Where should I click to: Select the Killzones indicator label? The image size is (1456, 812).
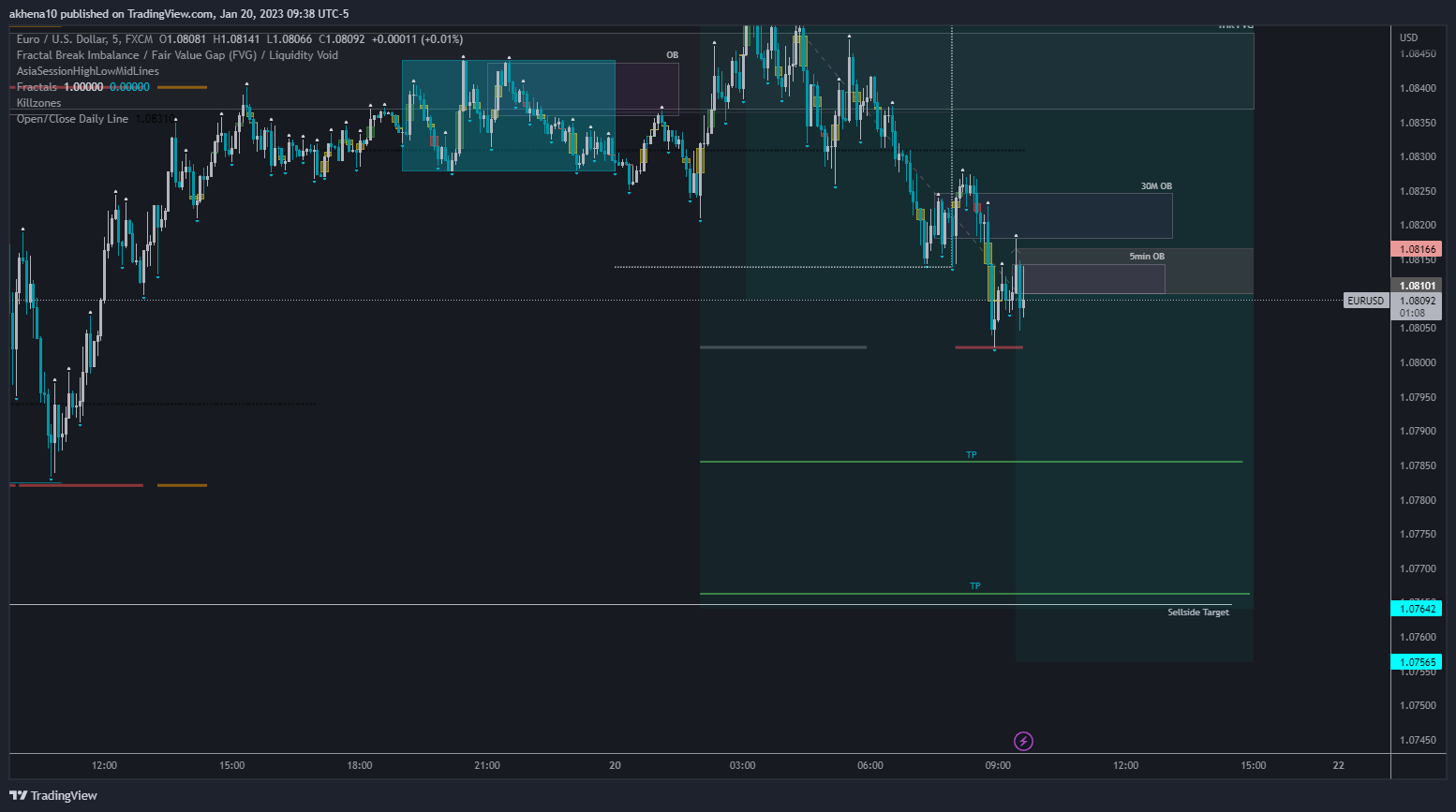pyautogui.click(x=39, y=103)
